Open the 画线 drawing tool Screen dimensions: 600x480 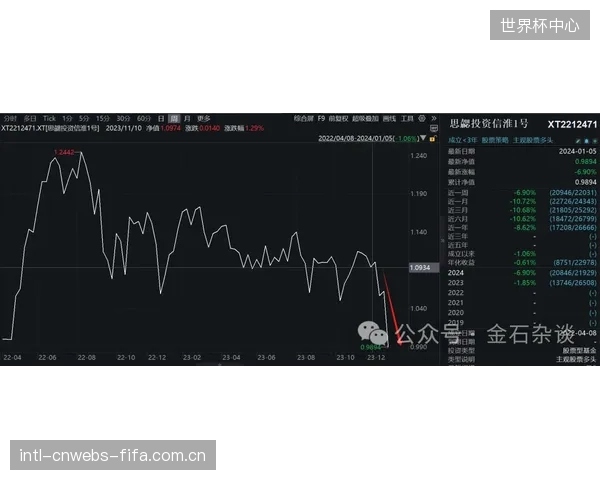point(389,119)
